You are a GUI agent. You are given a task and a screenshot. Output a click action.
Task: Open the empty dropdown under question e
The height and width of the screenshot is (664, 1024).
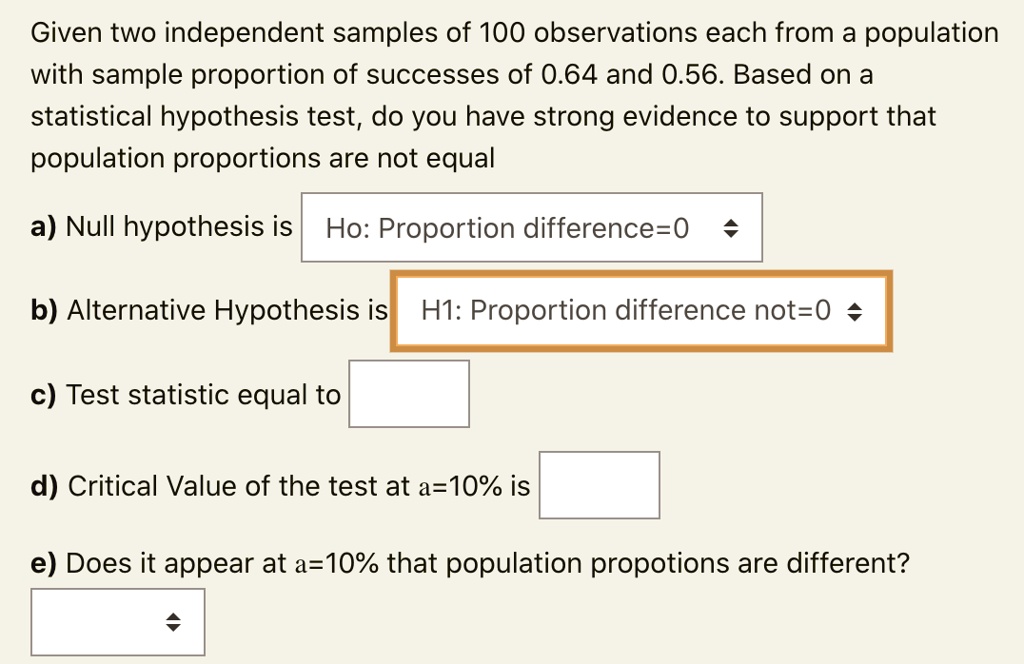pyautogui.click(x=117, y=622)
